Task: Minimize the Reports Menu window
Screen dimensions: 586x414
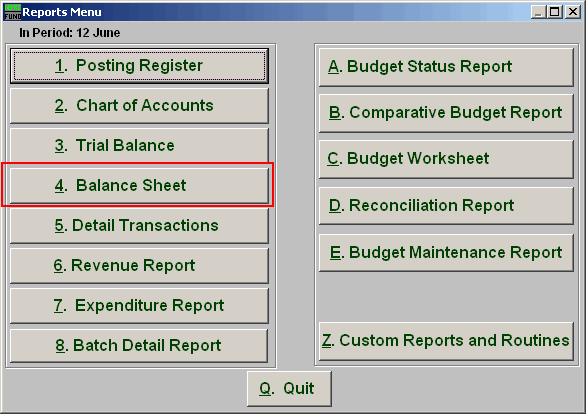Action: click(538, 12)
